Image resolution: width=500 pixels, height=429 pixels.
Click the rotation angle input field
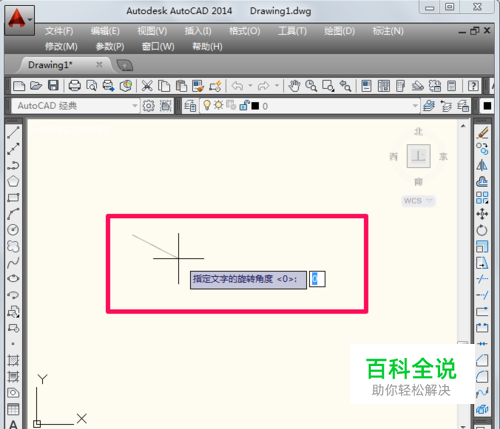(x=317, y=279)
